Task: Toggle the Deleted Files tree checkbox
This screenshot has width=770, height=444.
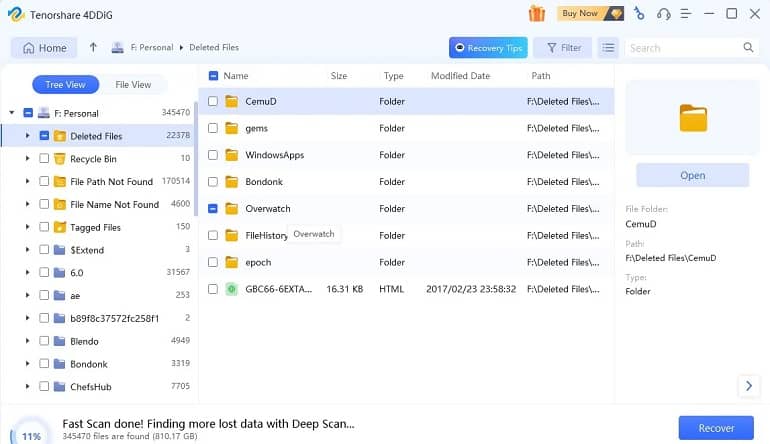Action: click(44, 136)
